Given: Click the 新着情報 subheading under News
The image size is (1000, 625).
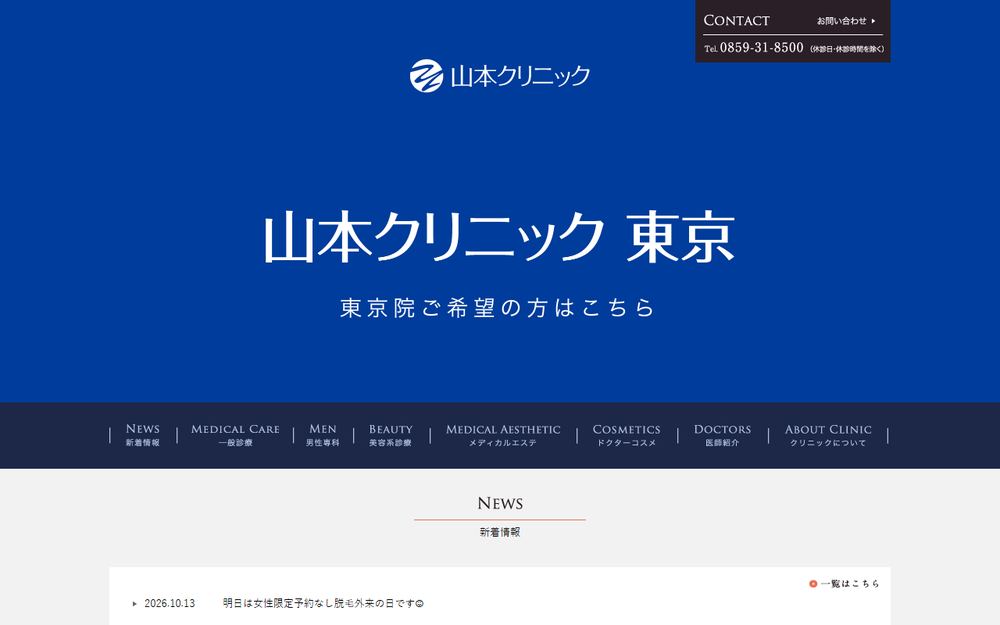Looking at the screenshot, I should coord(500,532).
